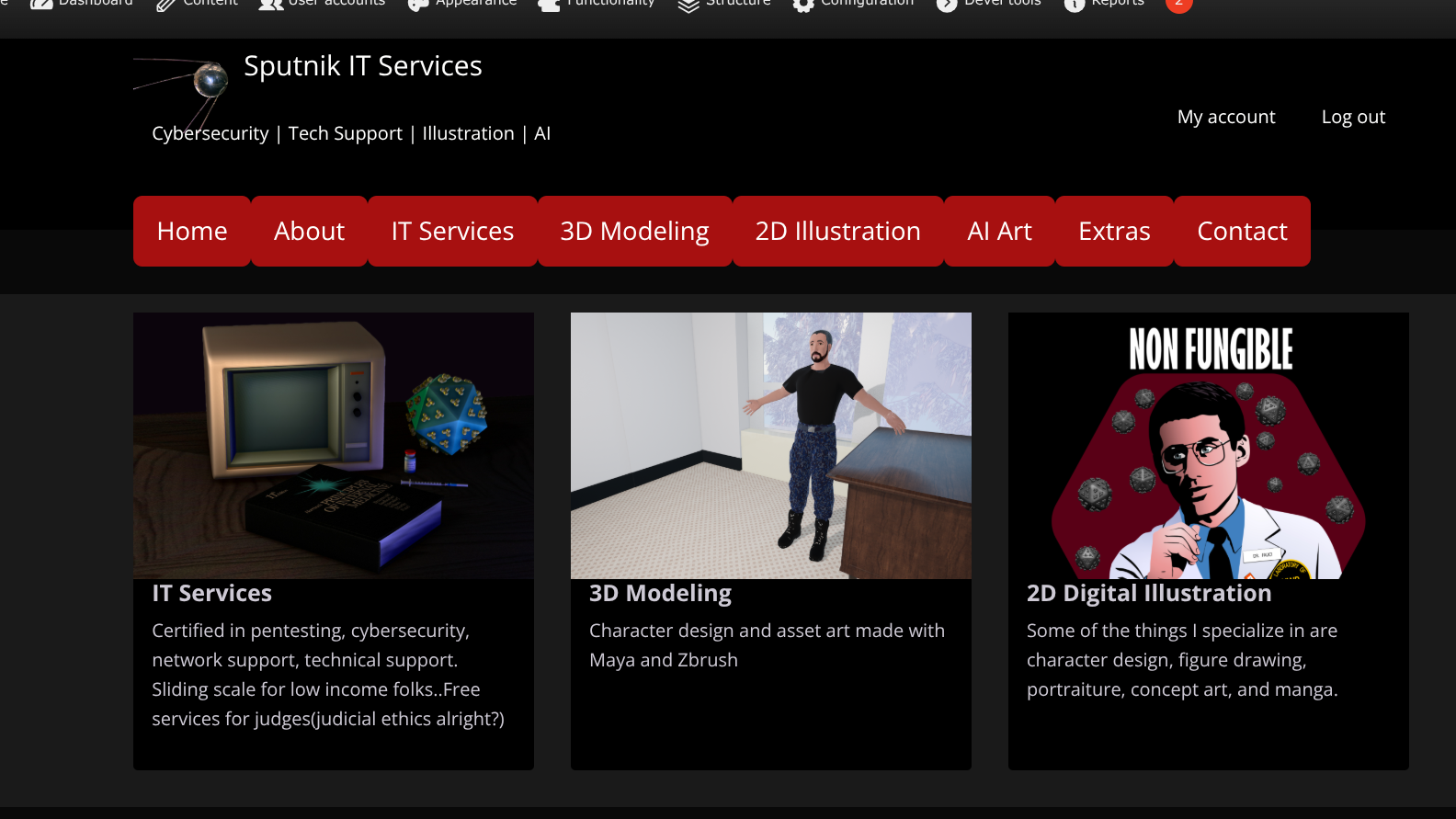The width and height of the screenshot is (1456, 819).
Task: Open the Structure admin toolbar item
Action: coord(724,4)
